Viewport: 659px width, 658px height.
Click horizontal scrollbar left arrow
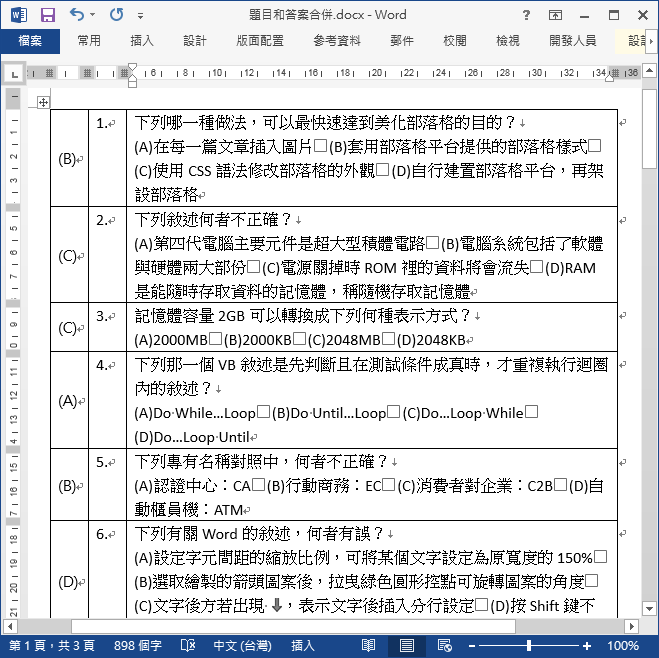tap(10, 626)
